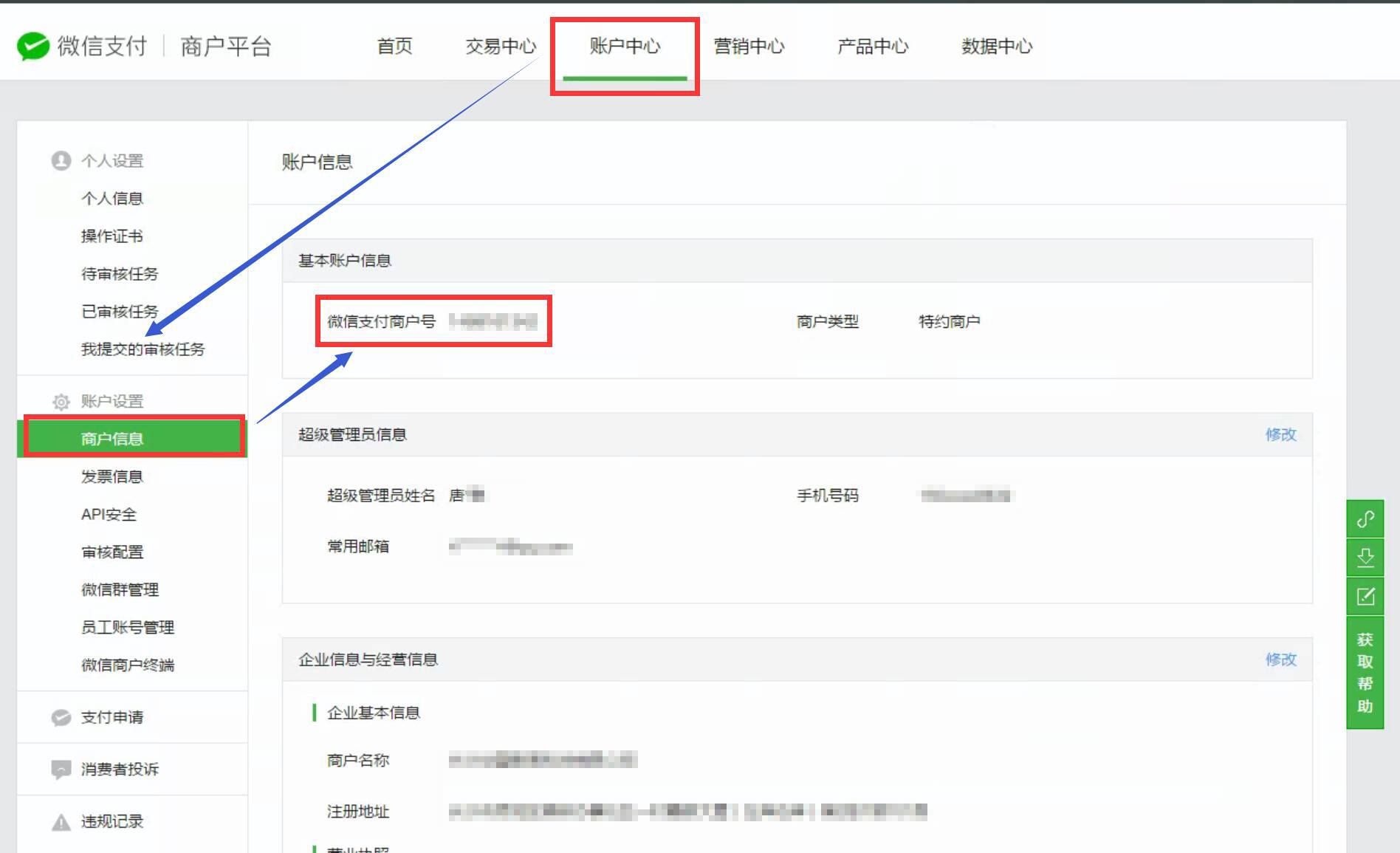Click 微信支付商户号 label
The height and width of the screenshot is (853, 1400).
pos(381,321)
